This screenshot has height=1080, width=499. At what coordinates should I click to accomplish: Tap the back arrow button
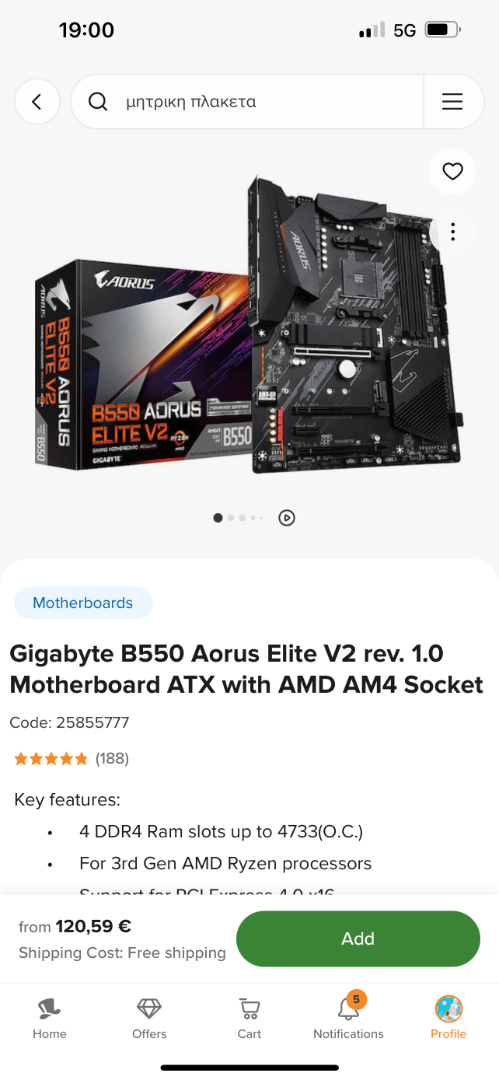(x=37, y=102)
